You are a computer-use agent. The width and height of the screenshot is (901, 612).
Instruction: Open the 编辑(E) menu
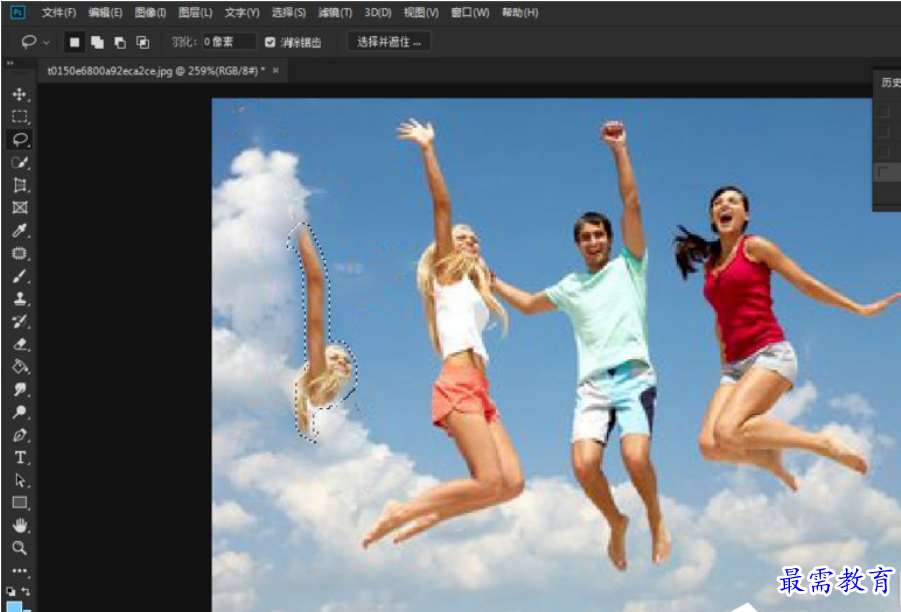105,12
